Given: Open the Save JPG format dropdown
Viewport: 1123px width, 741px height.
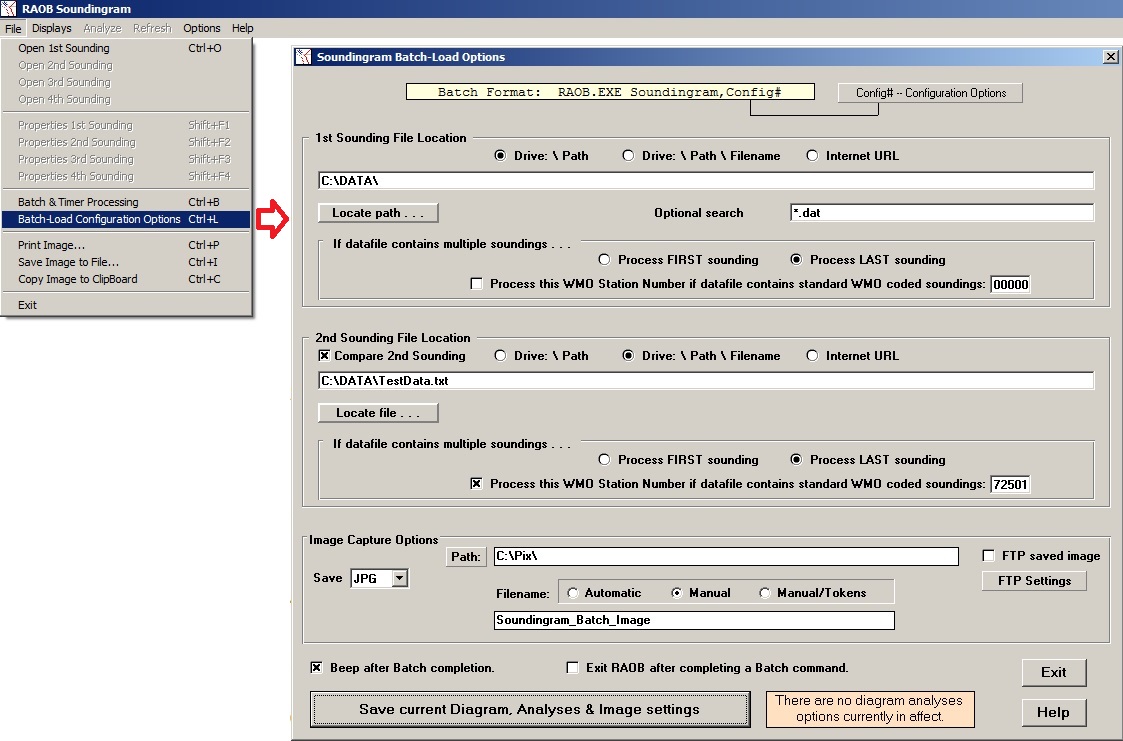Looking at the screenshot, I should pos(400,578).
